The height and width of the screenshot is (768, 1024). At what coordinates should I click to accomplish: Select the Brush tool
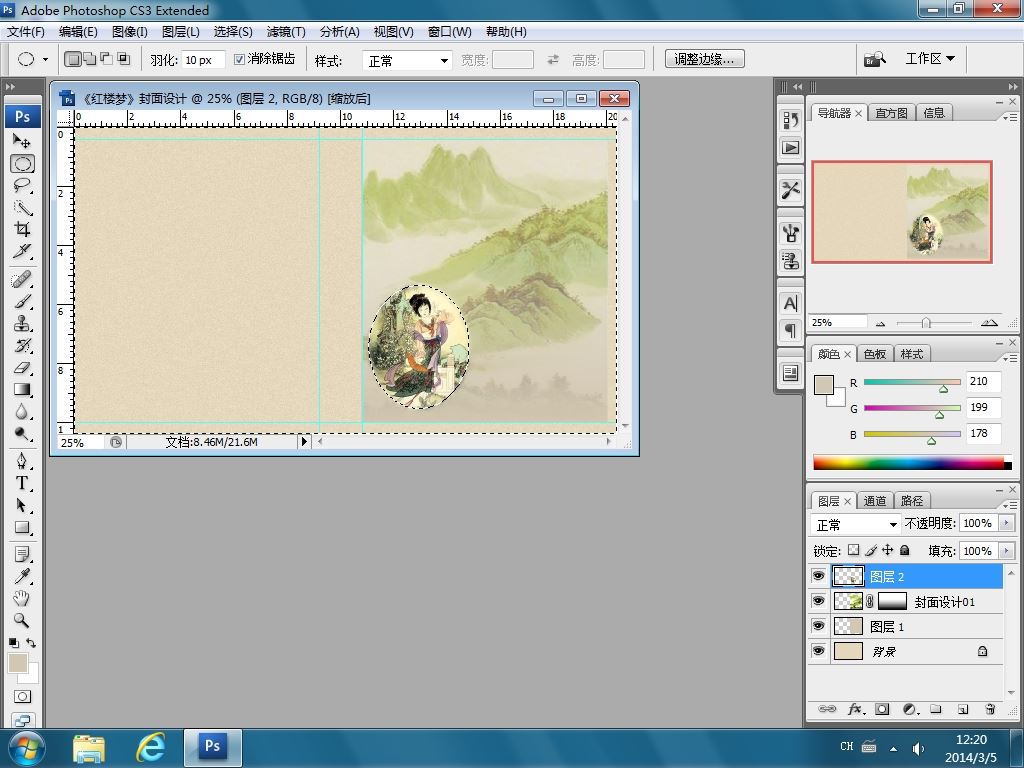[x=22, y=302]
